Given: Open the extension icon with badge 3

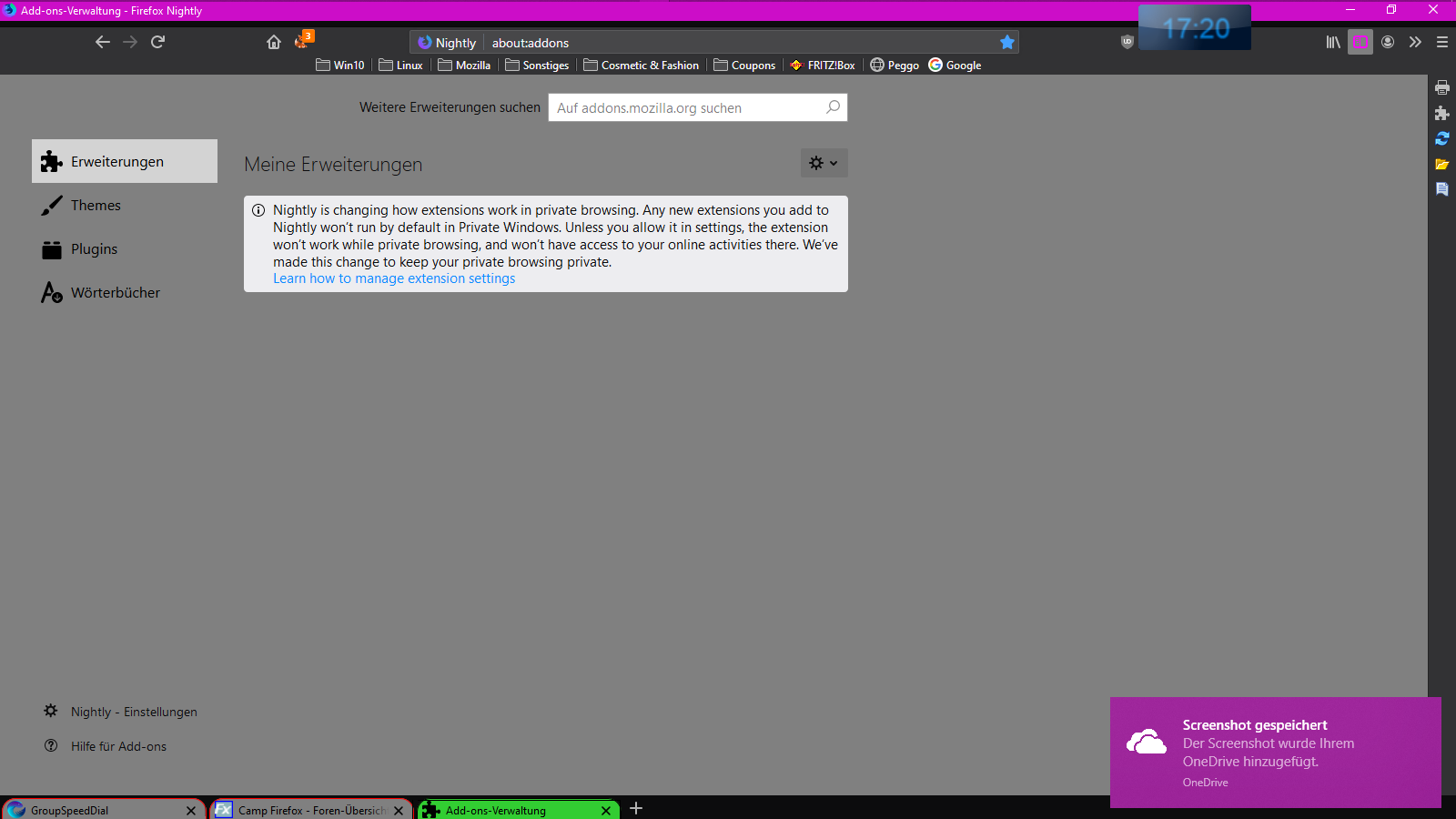Looking at the screenshot, I should point(303,41).
